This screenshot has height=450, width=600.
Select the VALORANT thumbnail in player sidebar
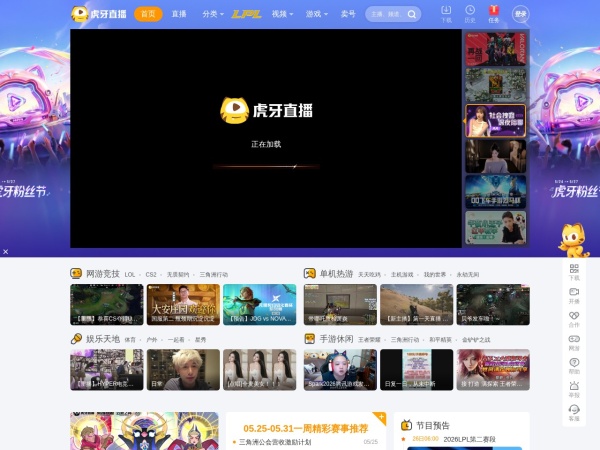496,49
